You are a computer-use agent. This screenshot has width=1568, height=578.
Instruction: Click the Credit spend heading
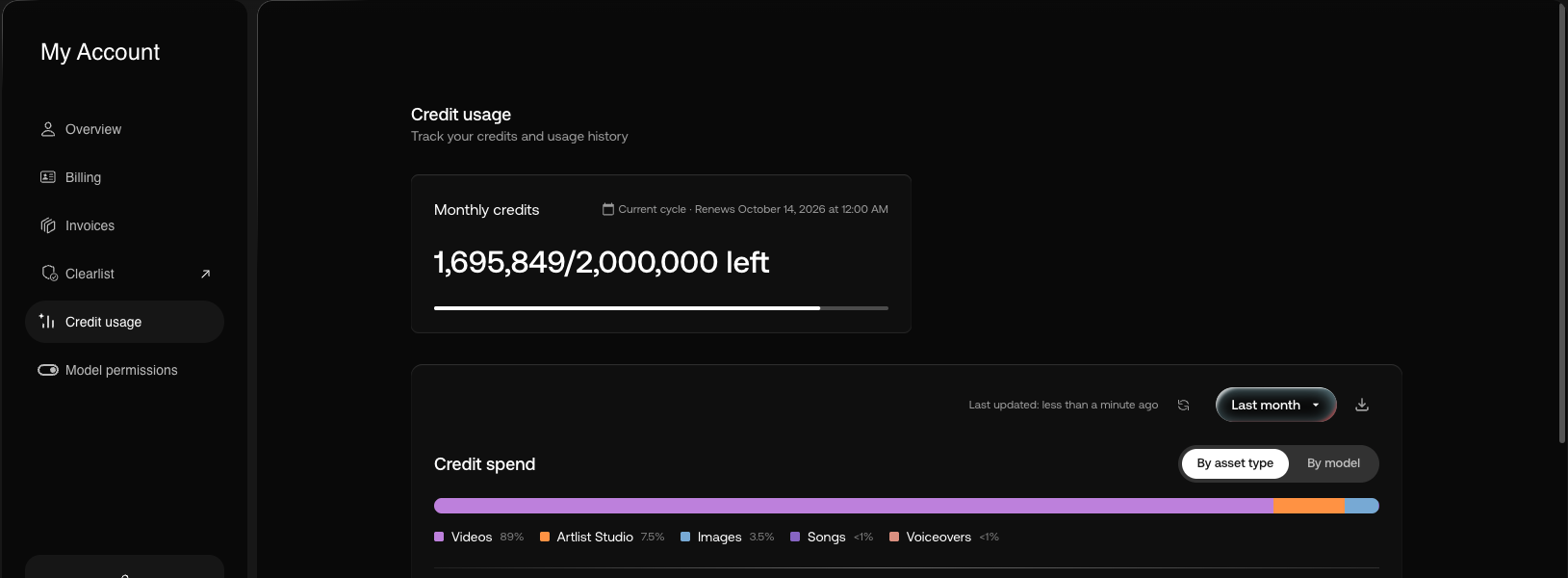point(484,464)
